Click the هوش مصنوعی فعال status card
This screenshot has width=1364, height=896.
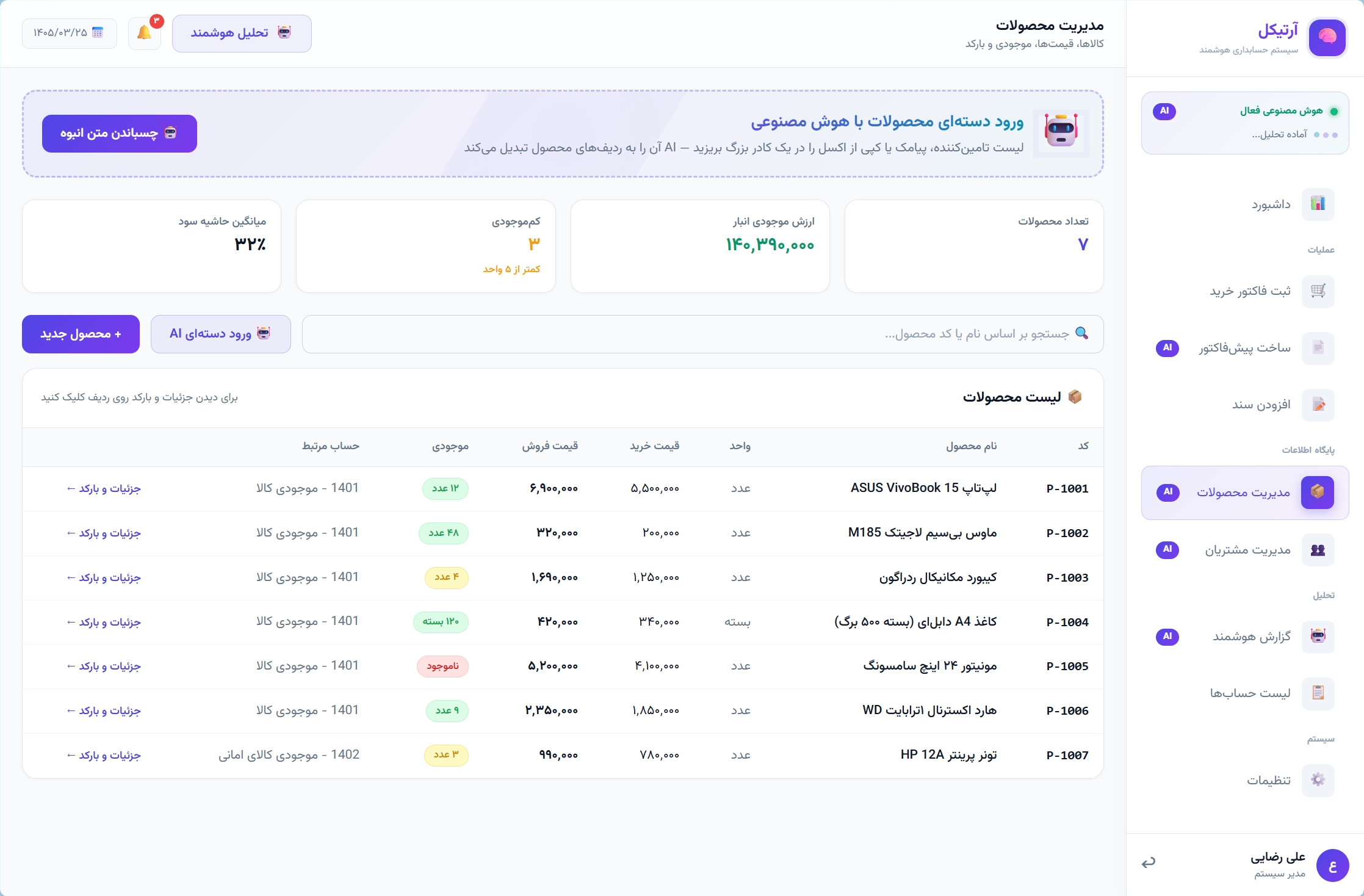click(x=1245, y=123)
